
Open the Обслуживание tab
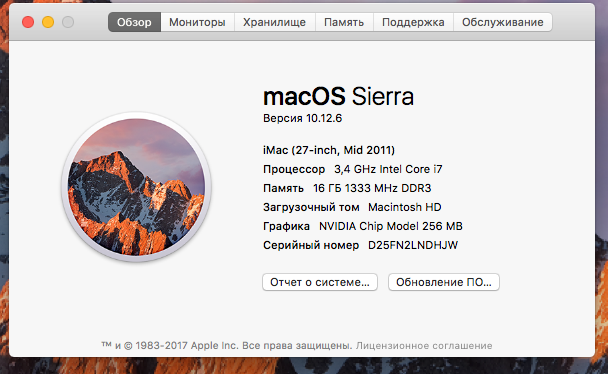[x=503, y=22]
